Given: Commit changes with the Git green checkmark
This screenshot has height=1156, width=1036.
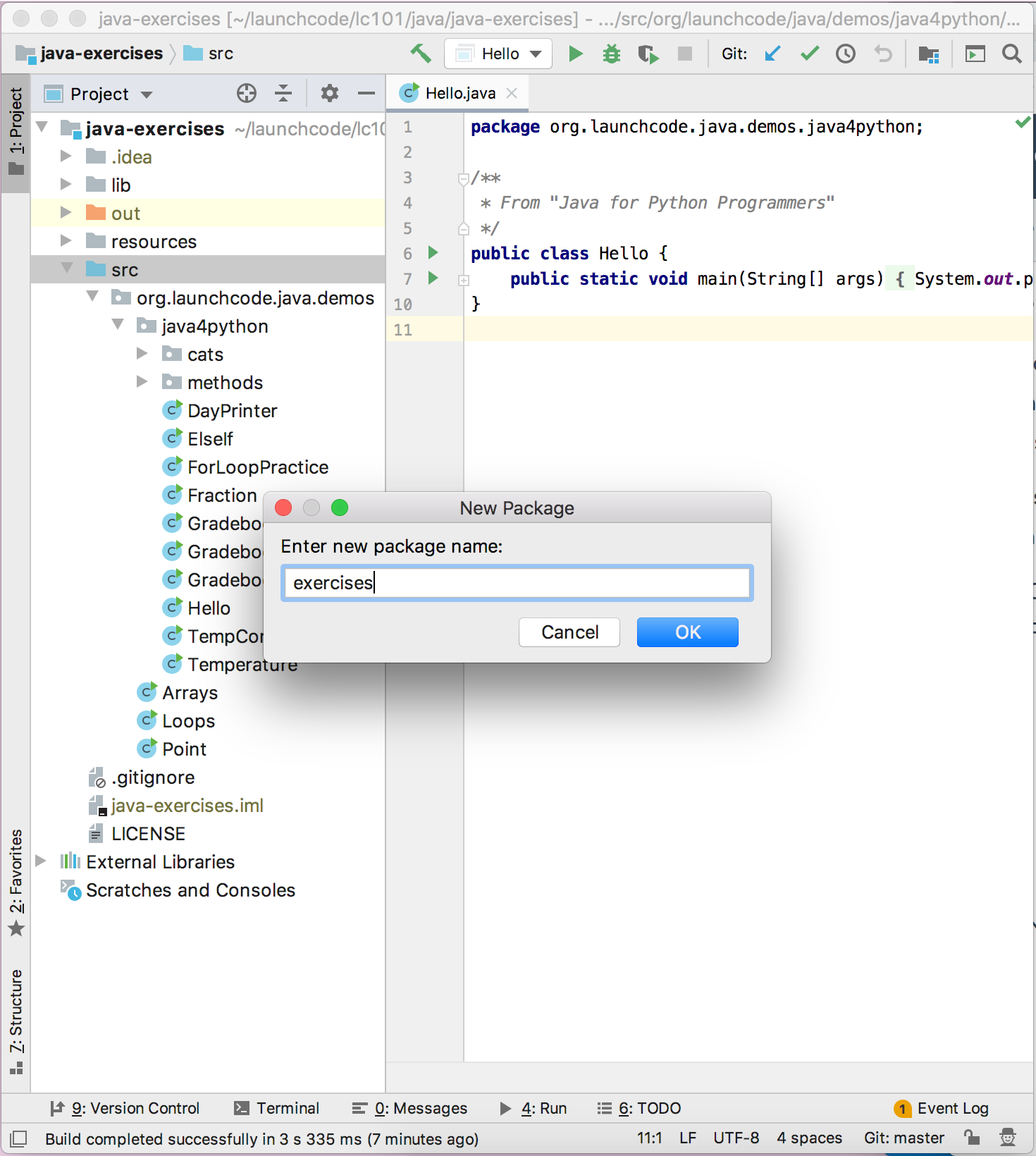Looking at the screenshot, I should click(x=810, y=53).
